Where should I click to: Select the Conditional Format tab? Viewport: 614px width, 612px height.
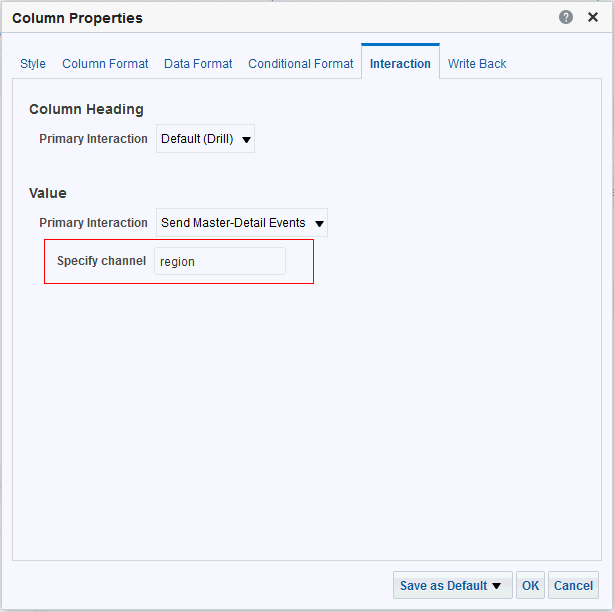pyautogui.click(x=301, y=64)
